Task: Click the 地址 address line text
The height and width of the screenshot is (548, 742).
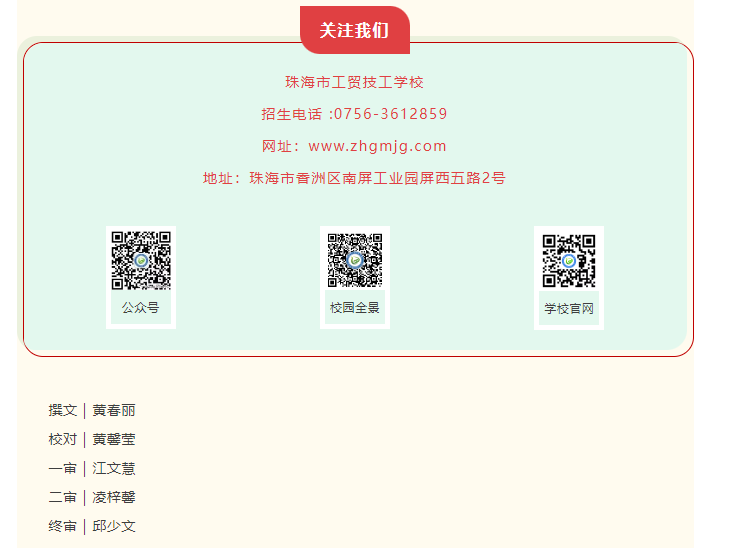Action: pyautogui.click(x=354, y=178)
